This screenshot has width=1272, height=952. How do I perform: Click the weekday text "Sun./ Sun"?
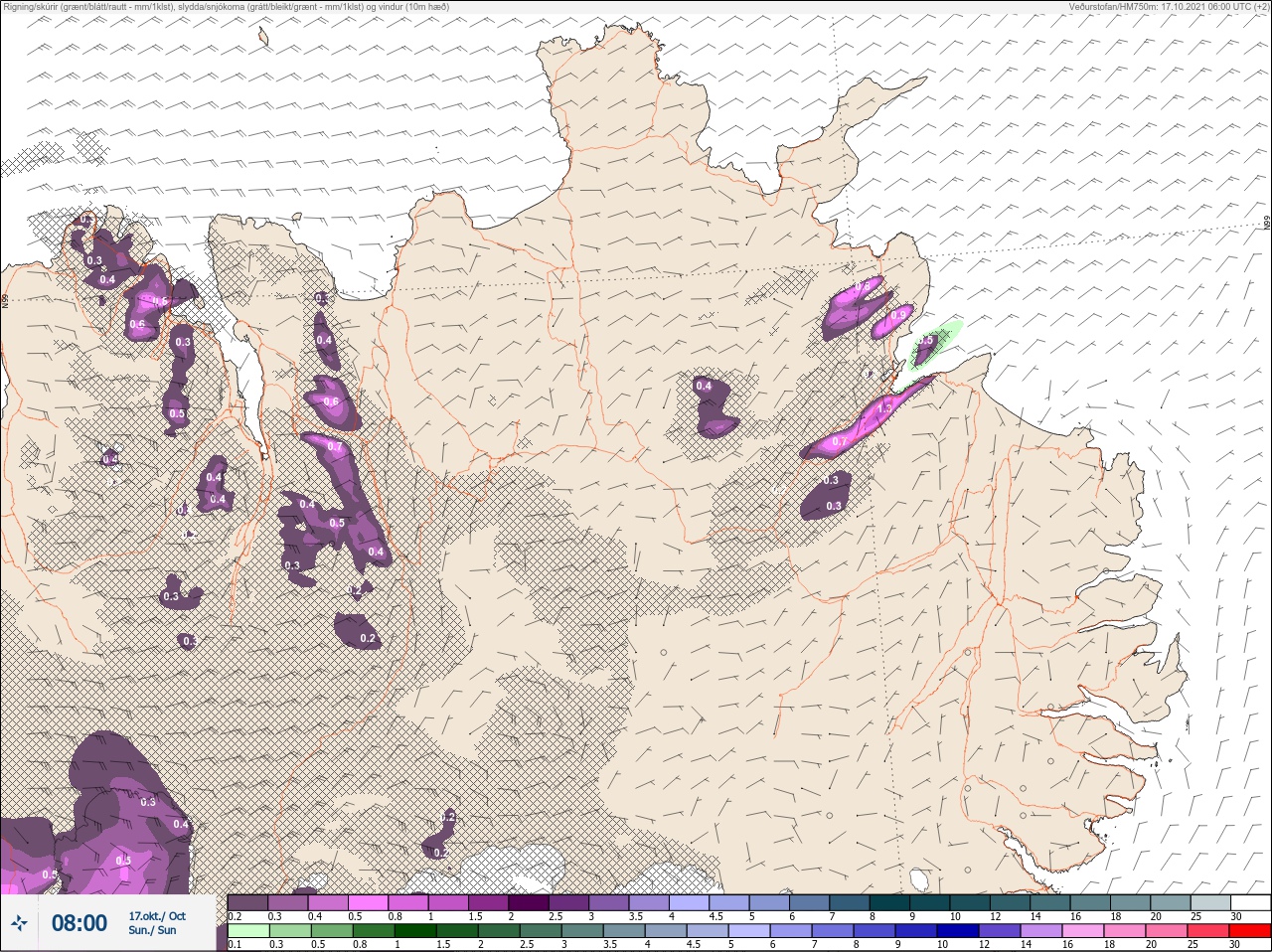click(x=152, y=930)
